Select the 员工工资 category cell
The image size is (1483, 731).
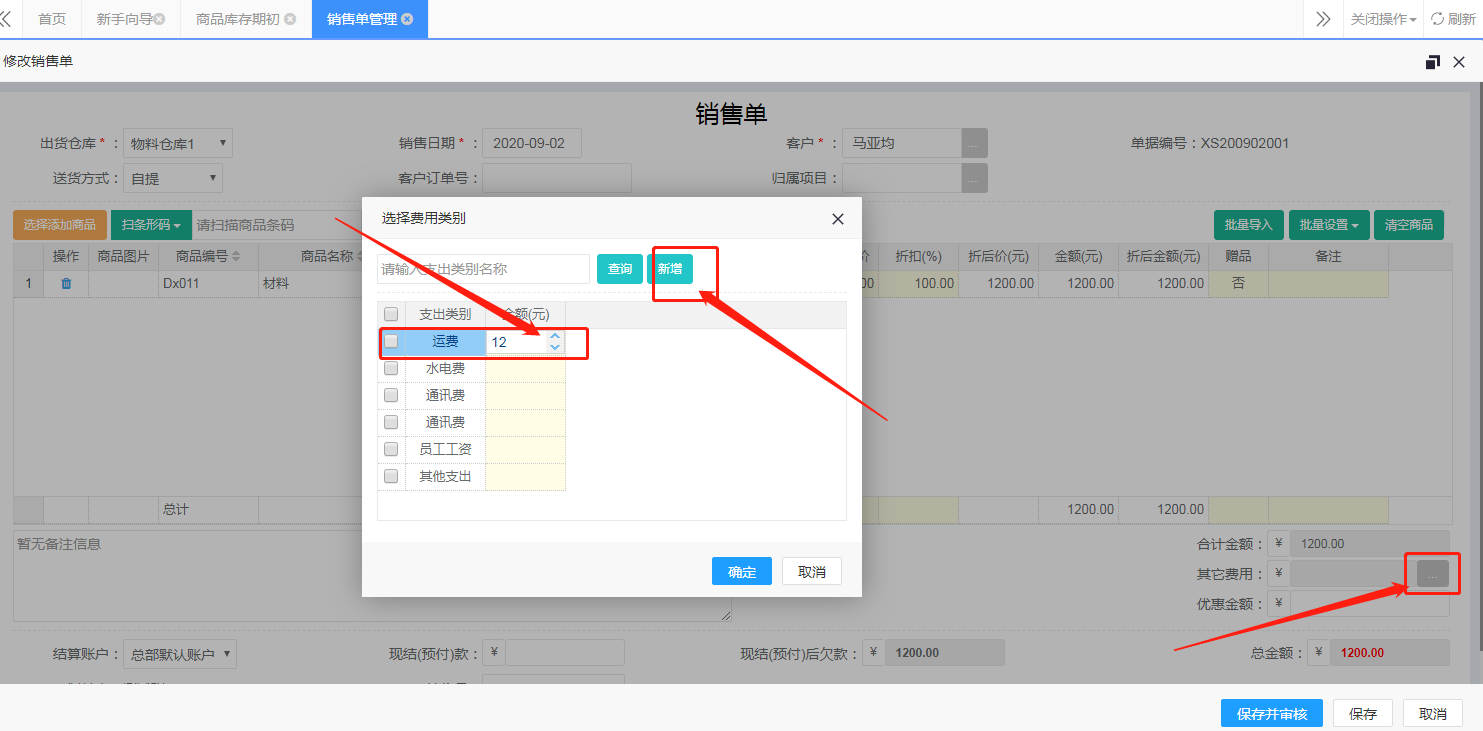click(445, 449)
